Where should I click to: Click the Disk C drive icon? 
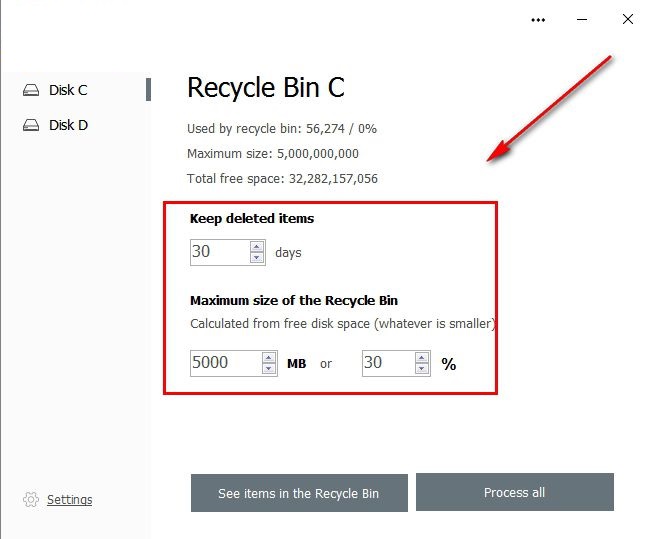(31, 90)
